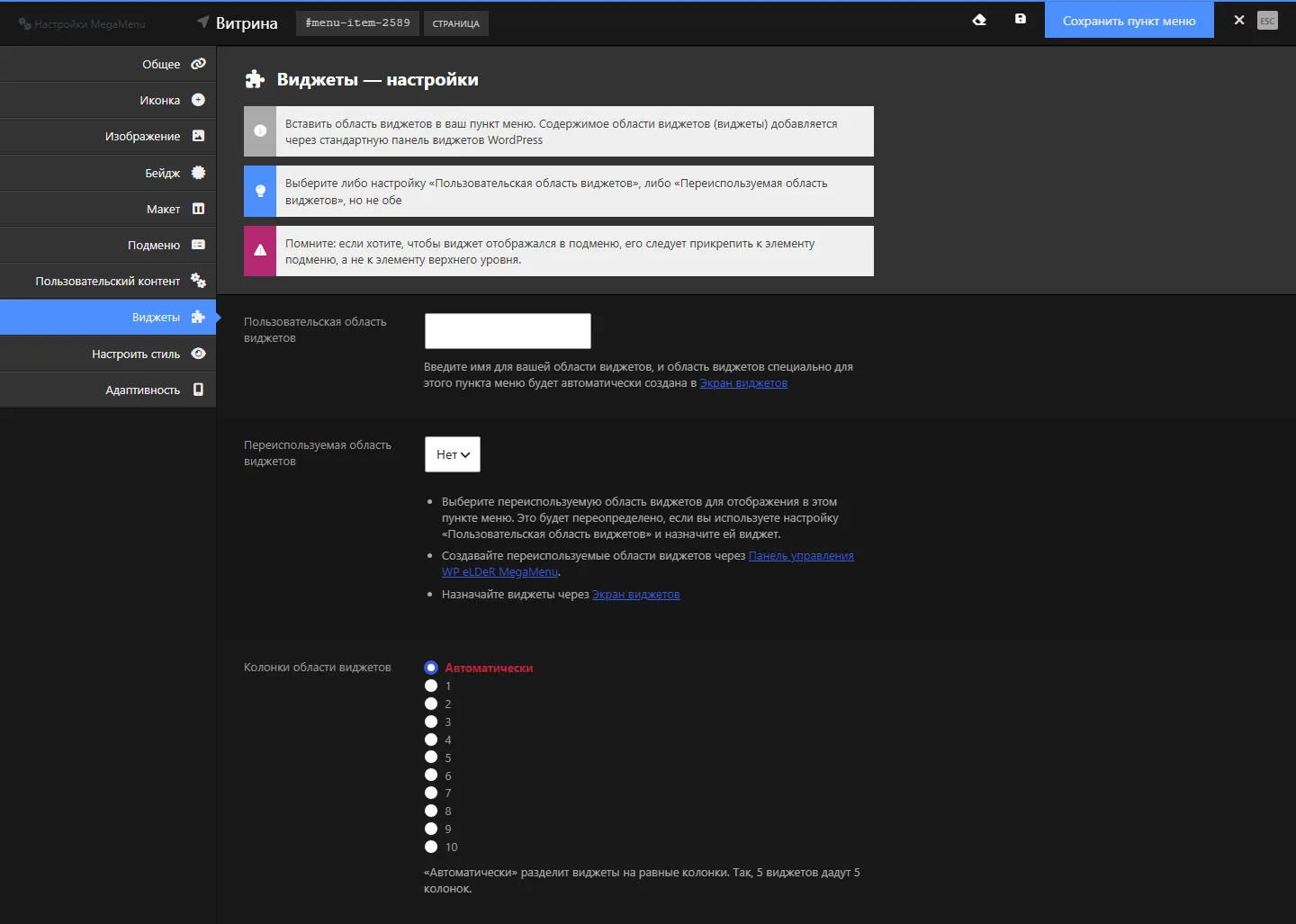Viewport: 1296px width, 924px height.
Task: Select the Автоматически radio button
Action: coord(431,668)
